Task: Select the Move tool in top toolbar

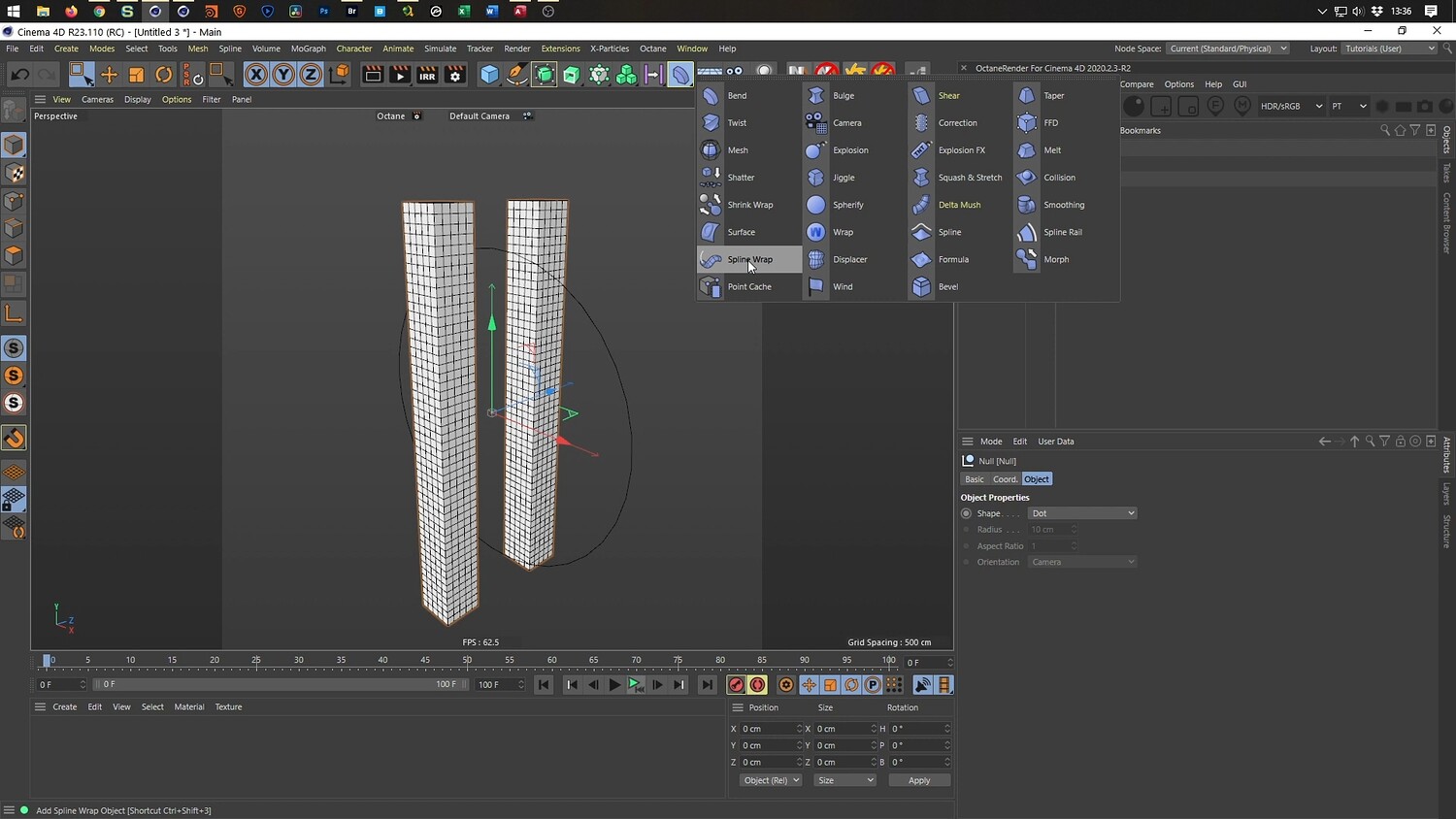Action: tap(109, 75)
